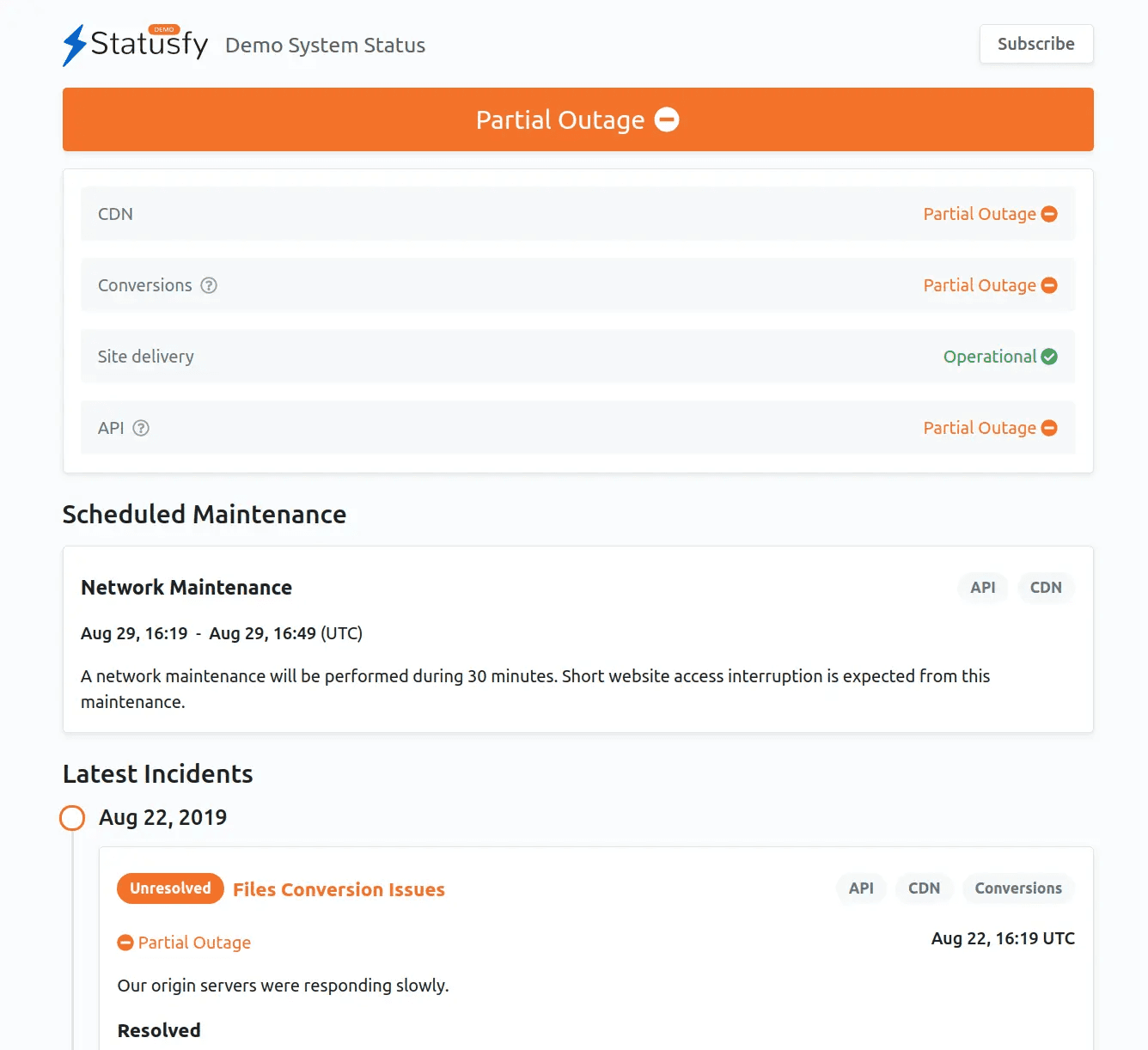Click the Aug 22, 2019 timeline marker circle
The width and height of the screenshot is (1148, 1050).
pos(72,818)
